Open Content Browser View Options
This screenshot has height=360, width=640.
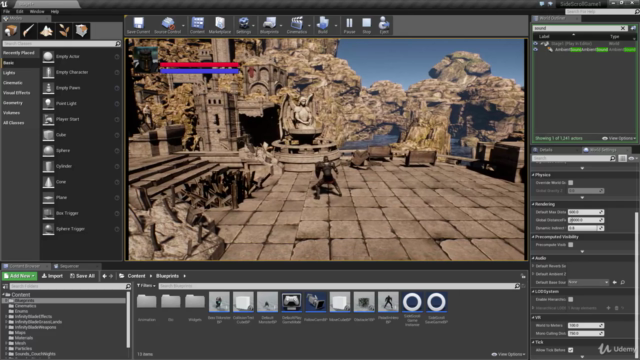point(508,354)
